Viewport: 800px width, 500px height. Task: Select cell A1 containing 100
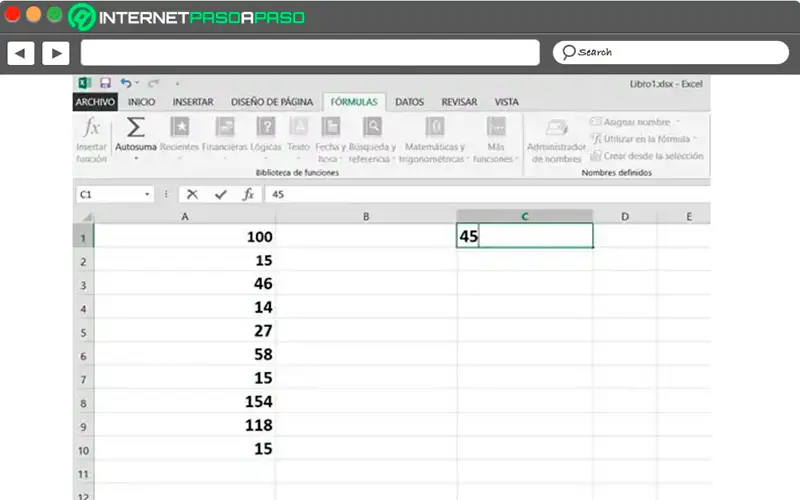click(x=185, y=236)
